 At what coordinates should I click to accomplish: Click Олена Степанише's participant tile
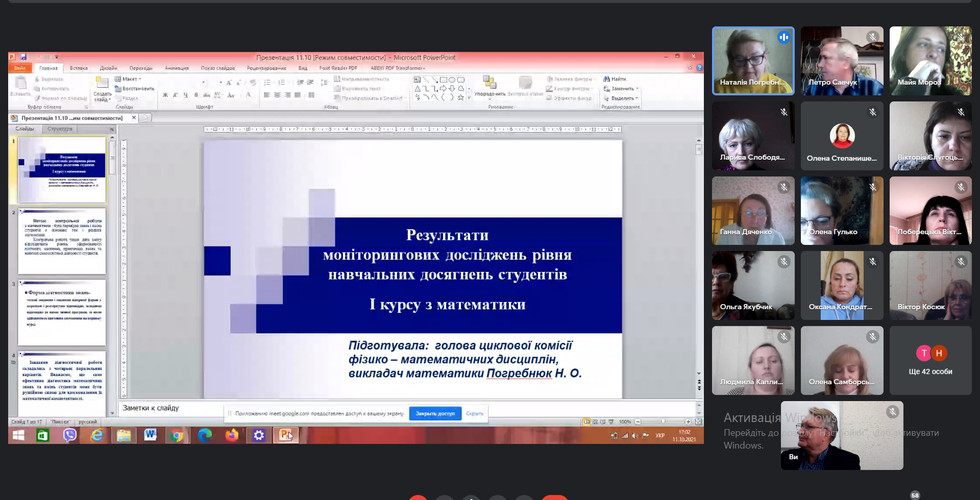[x=842, y=136]
